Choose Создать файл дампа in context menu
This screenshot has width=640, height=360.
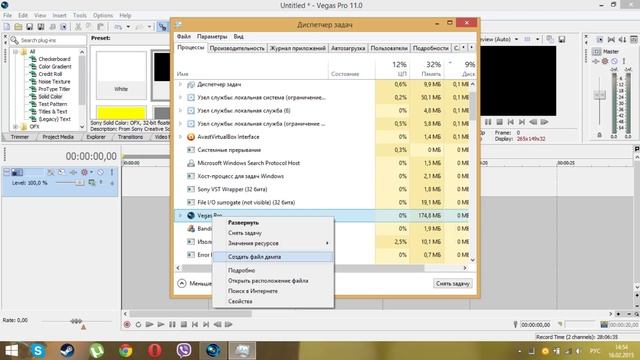tap(273, 257)
